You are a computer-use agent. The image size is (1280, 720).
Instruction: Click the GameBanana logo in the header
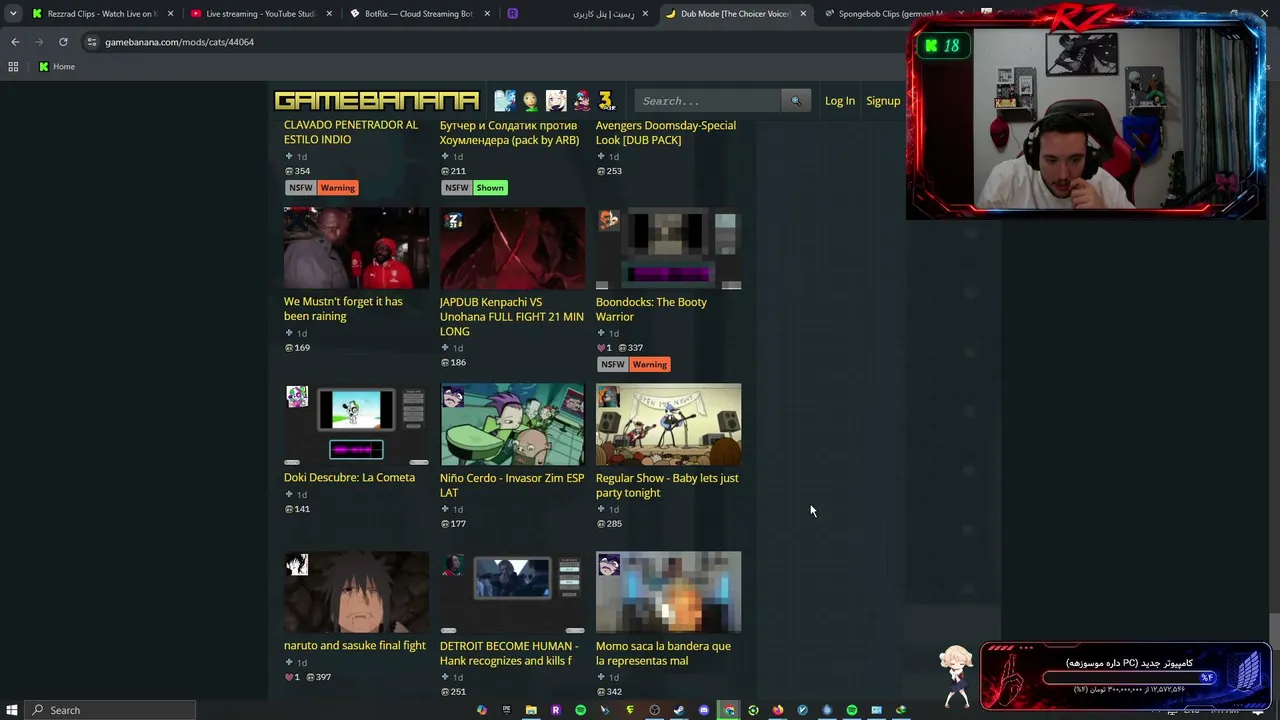click(x=377, y=101)
